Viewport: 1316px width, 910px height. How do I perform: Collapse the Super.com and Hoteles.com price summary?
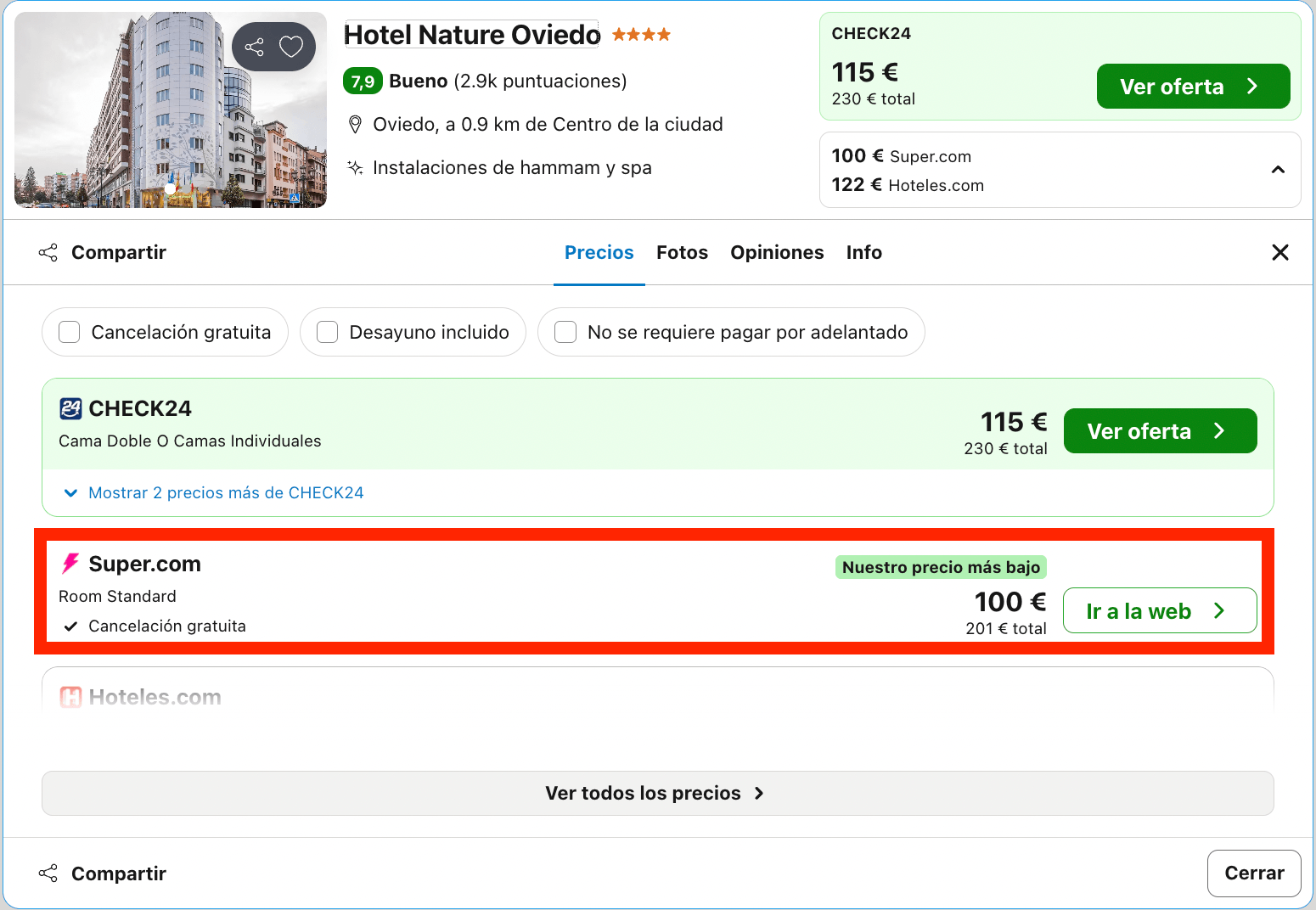point(1278,170)
